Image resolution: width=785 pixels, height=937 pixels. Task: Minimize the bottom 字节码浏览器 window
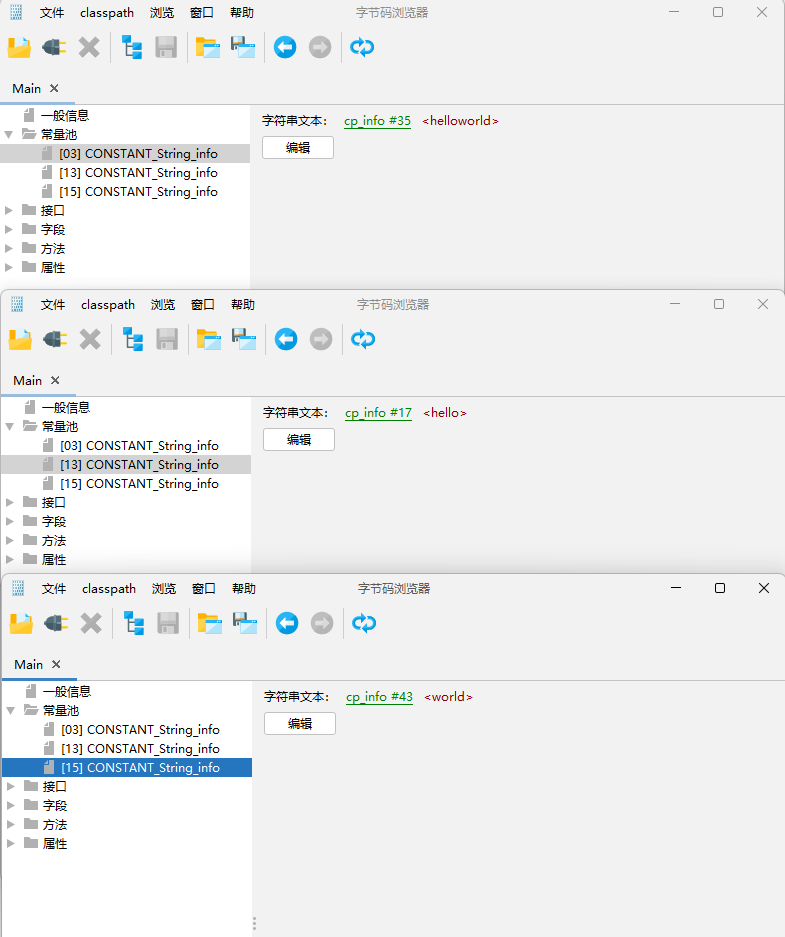click(x=676, y=588)
